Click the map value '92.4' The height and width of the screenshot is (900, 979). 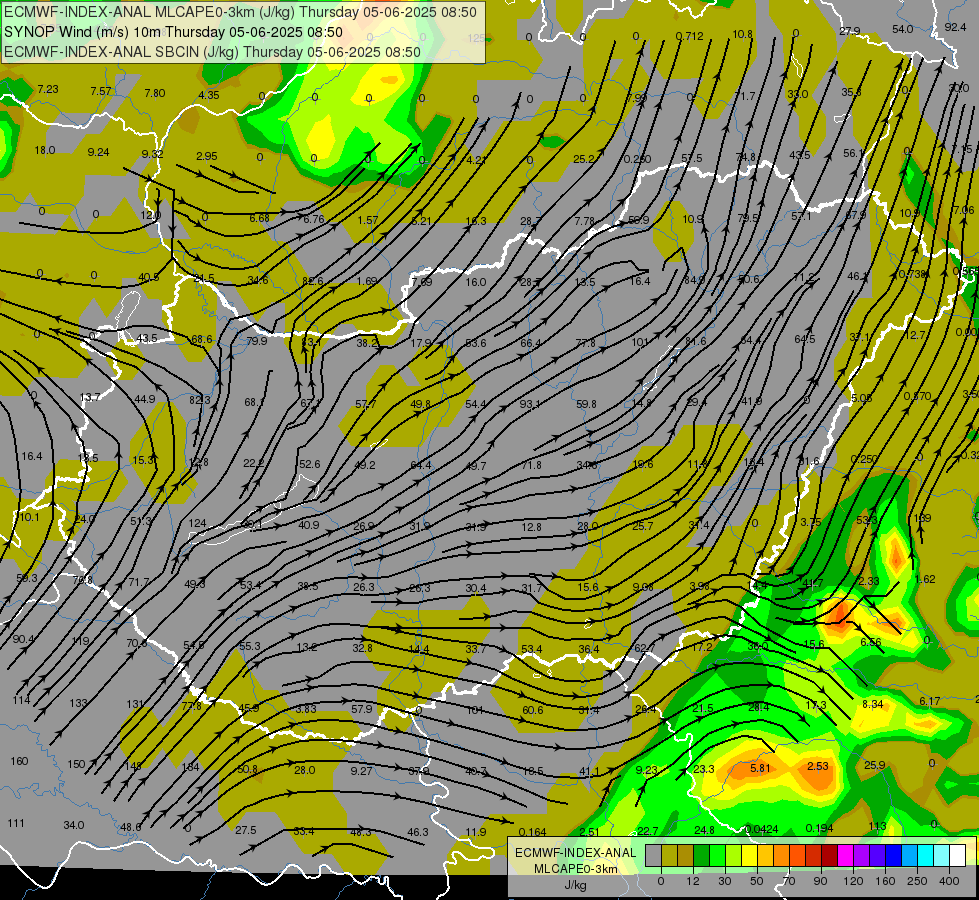[955, 27]
